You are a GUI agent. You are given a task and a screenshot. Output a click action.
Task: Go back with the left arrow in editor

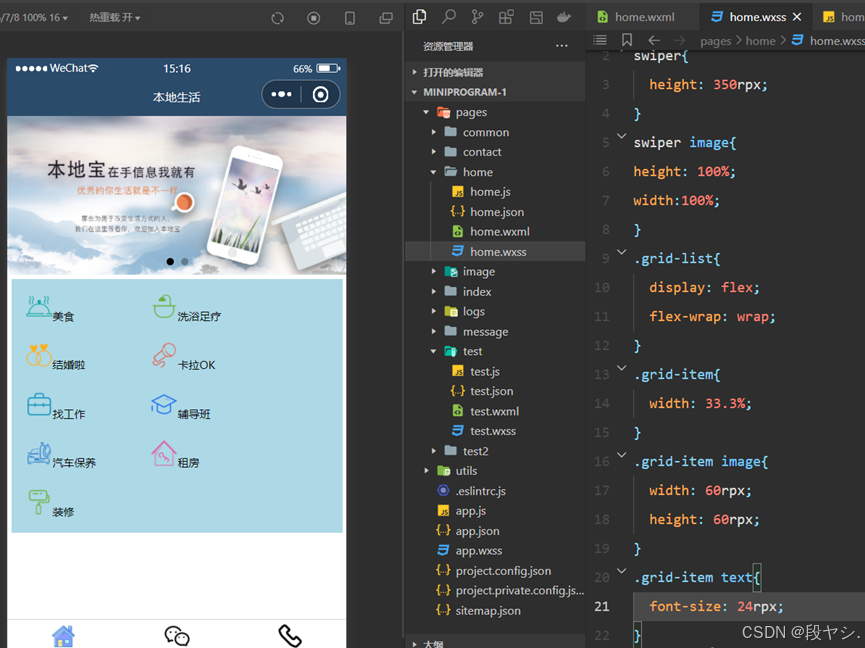tap(654, 40)
